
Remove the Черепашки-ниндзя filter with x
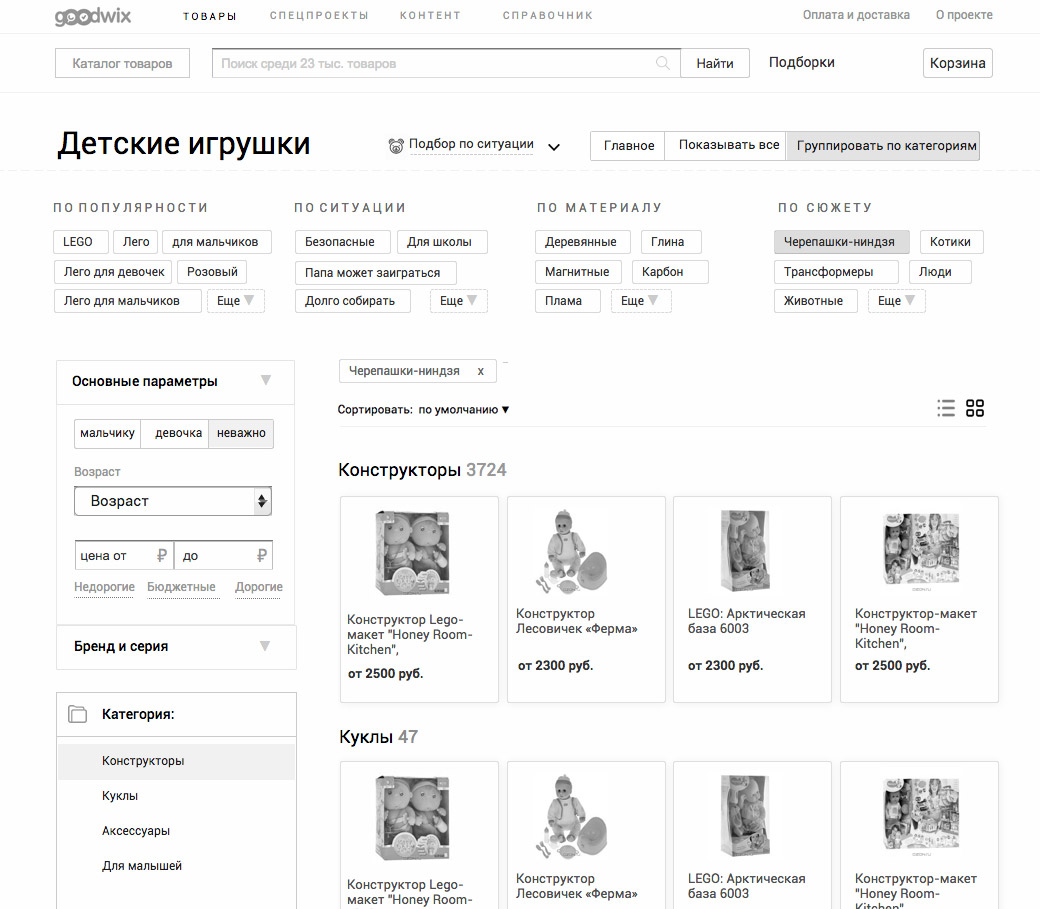(x=481, y=371)
